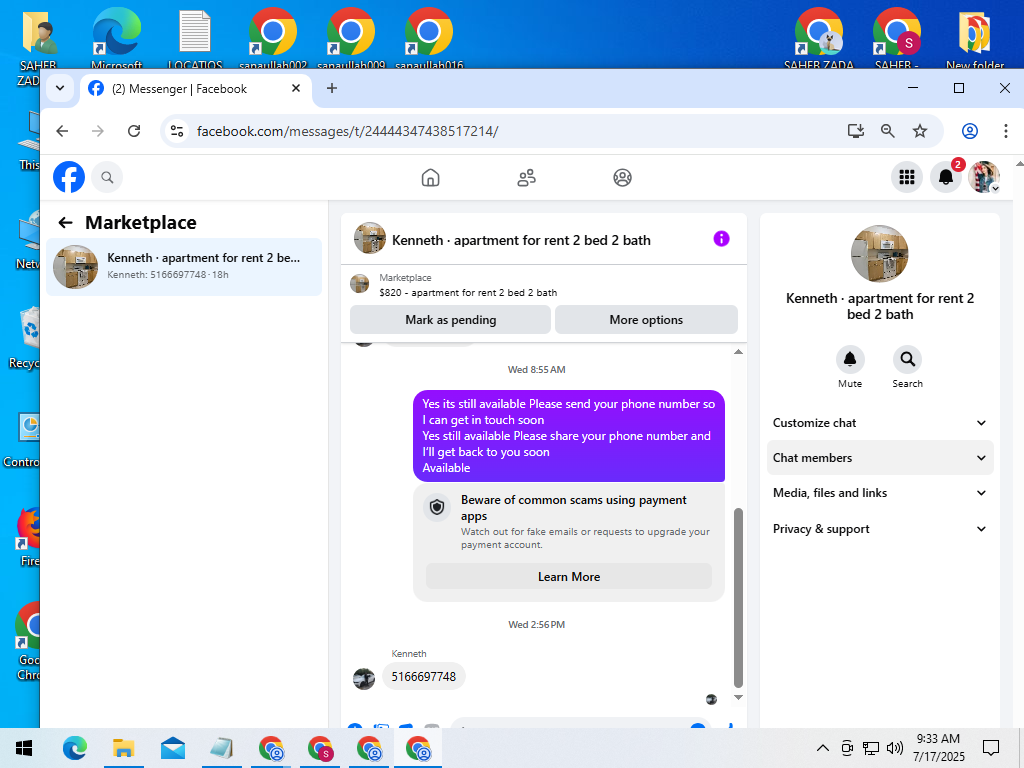Viewport: 1024px width, 768px height.
Task: Open the Facebook logo home link
Action: click(x=69, y=177)
